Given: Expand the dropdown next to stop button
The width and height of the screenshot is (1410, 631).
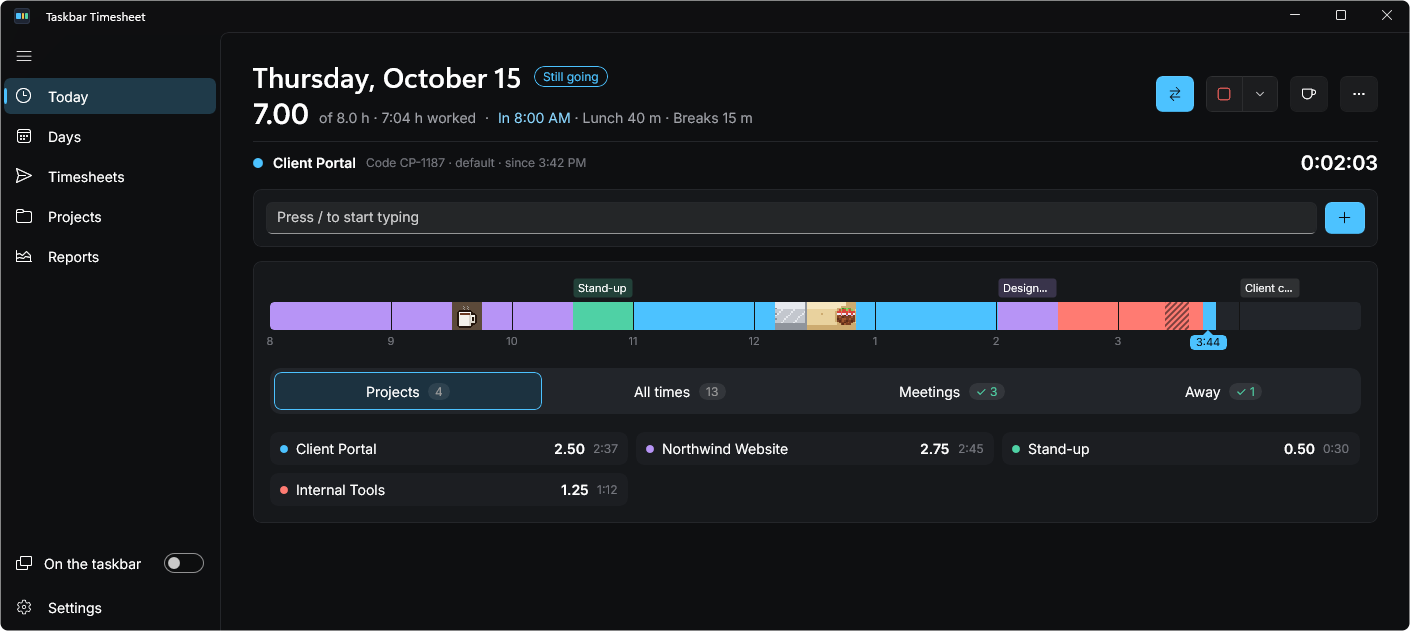Looking at the screenshot, I should click(1260, 94).
